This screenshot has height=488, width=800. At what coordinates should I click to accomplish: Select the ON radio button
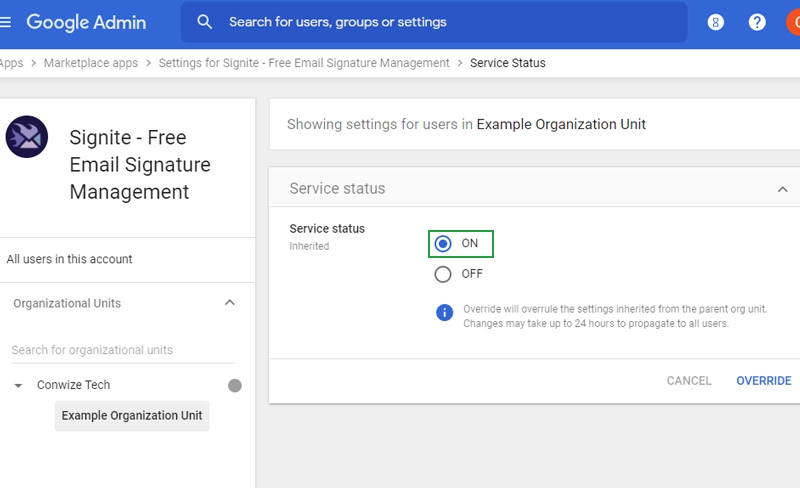443,244
